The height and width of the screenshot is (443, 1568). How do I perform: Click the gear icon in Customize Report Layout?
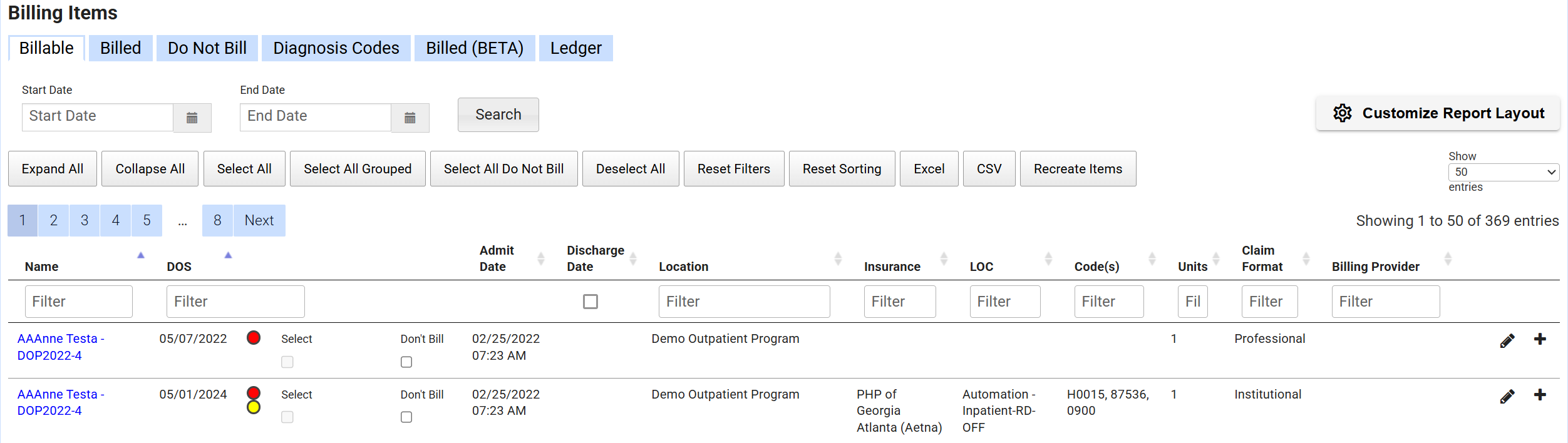pos(1342,113)
